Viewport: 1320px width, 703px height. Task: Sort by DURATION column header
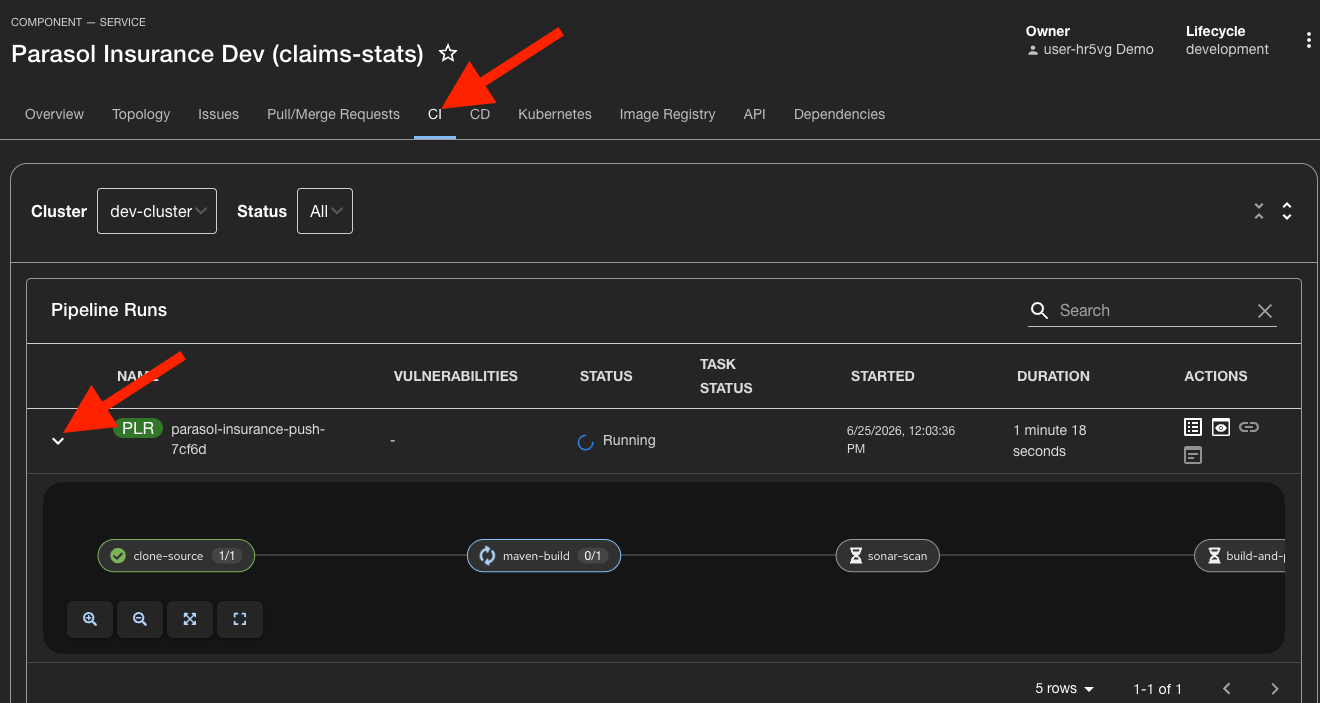coord(1053,376)
